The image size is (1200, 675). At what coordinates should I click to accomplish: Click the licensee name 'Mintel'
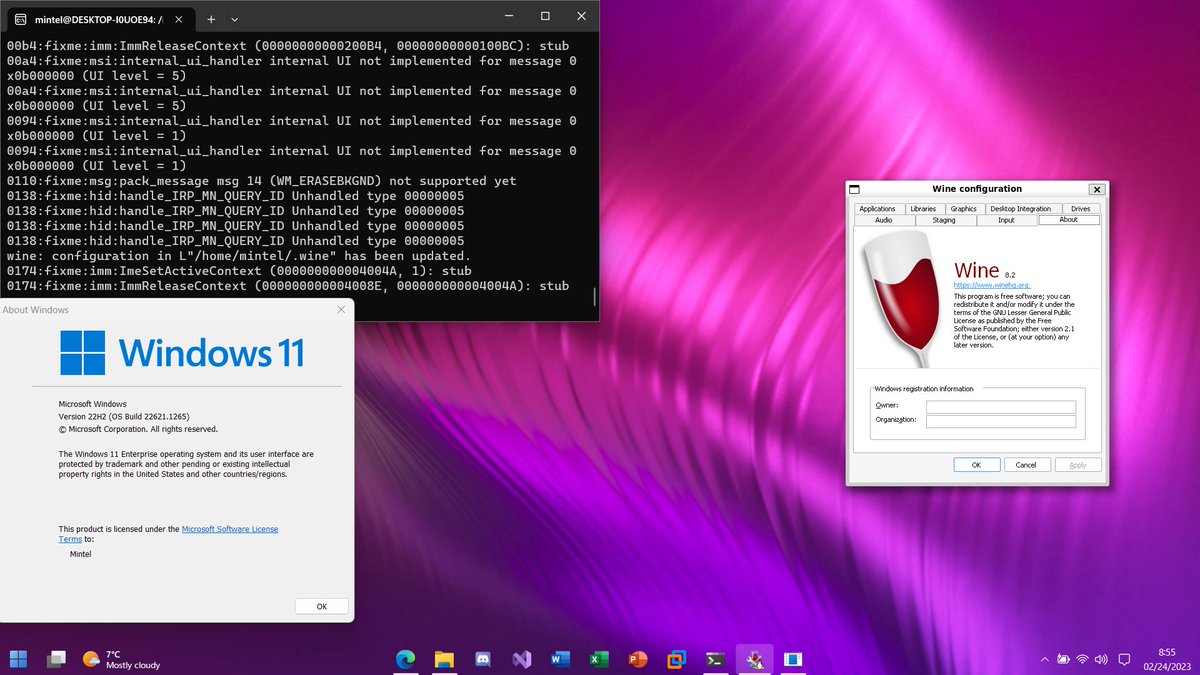coord(80,553)
